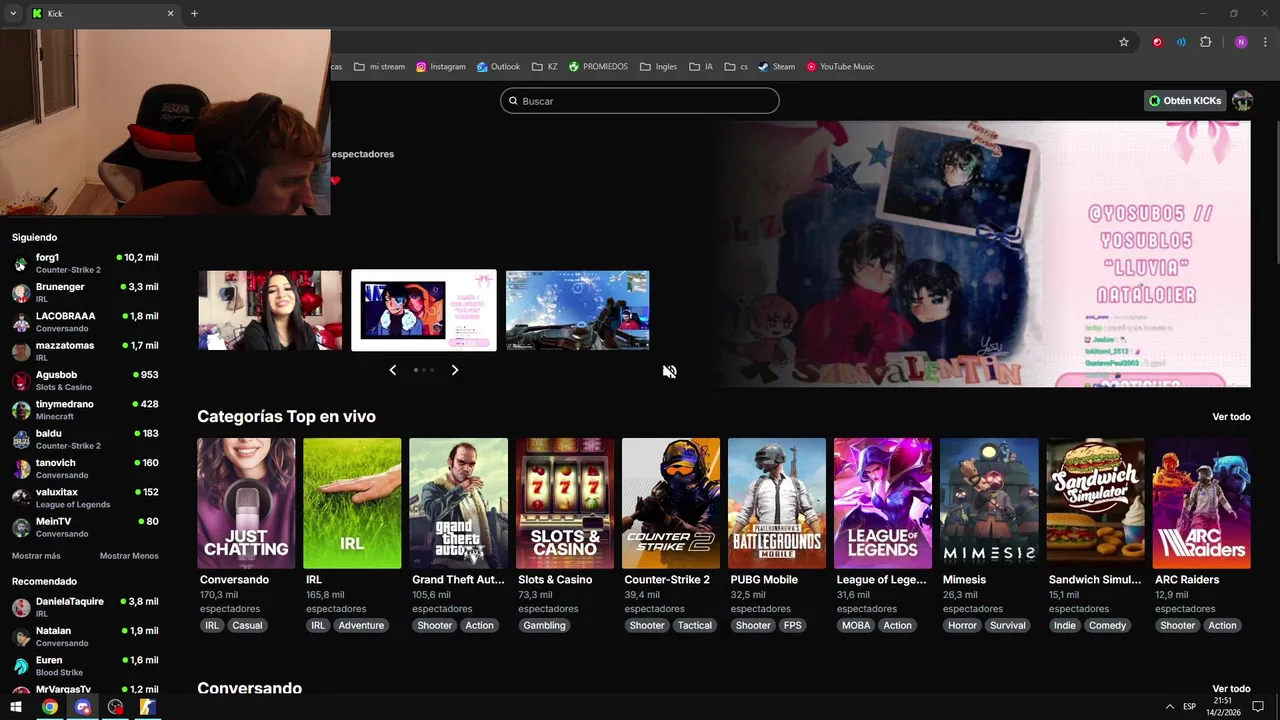Select the 'Casual' tag under Conversando
This screenshot has width=1280, height=720.
tap(247, 626)
